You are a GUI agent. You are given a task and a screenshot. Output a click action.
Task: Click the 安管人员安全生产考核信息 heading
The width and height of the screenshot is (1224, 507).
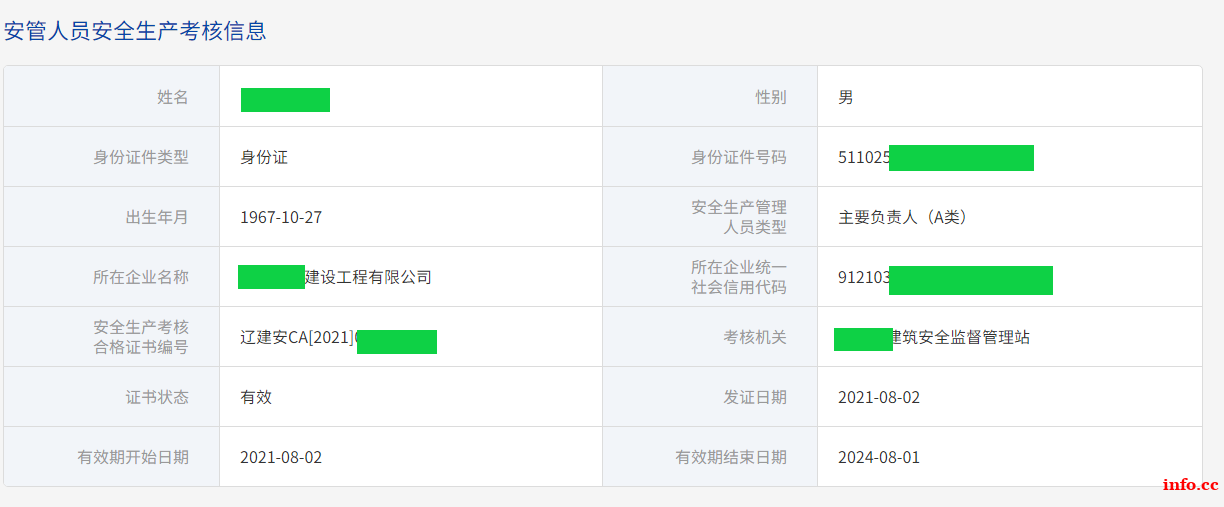click(x=136, y=30)
